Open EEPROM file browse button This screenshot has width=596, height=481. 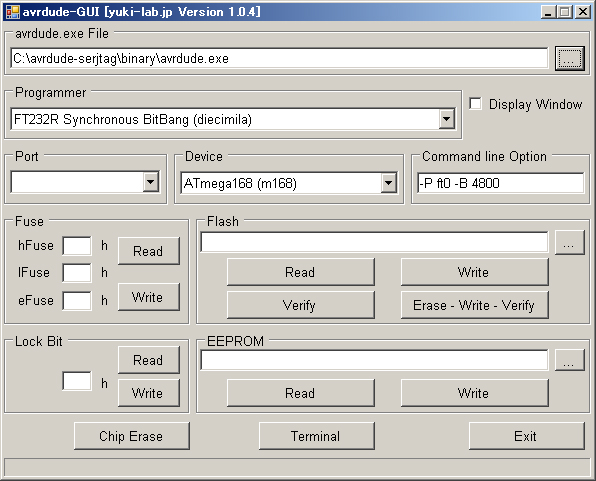click(x=569, y=360)
